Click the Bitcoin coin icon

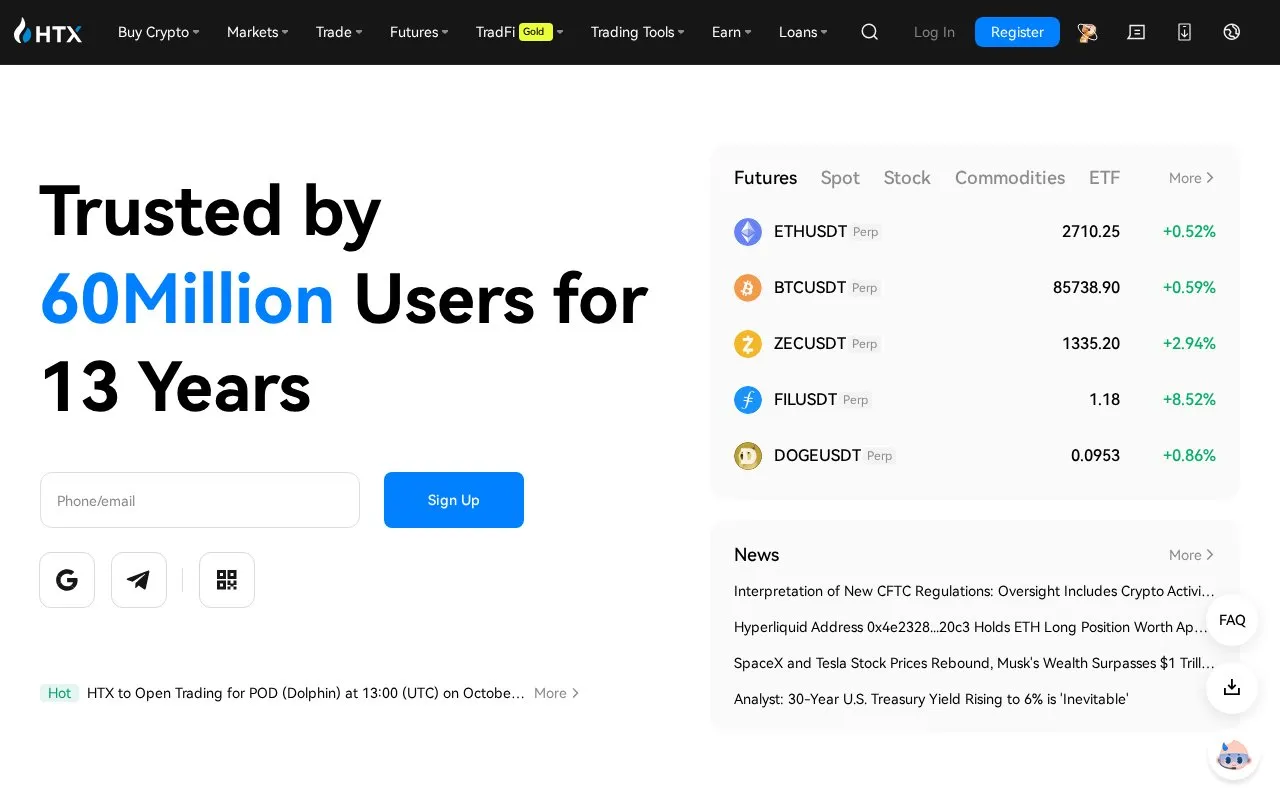(x=748, y=288)
